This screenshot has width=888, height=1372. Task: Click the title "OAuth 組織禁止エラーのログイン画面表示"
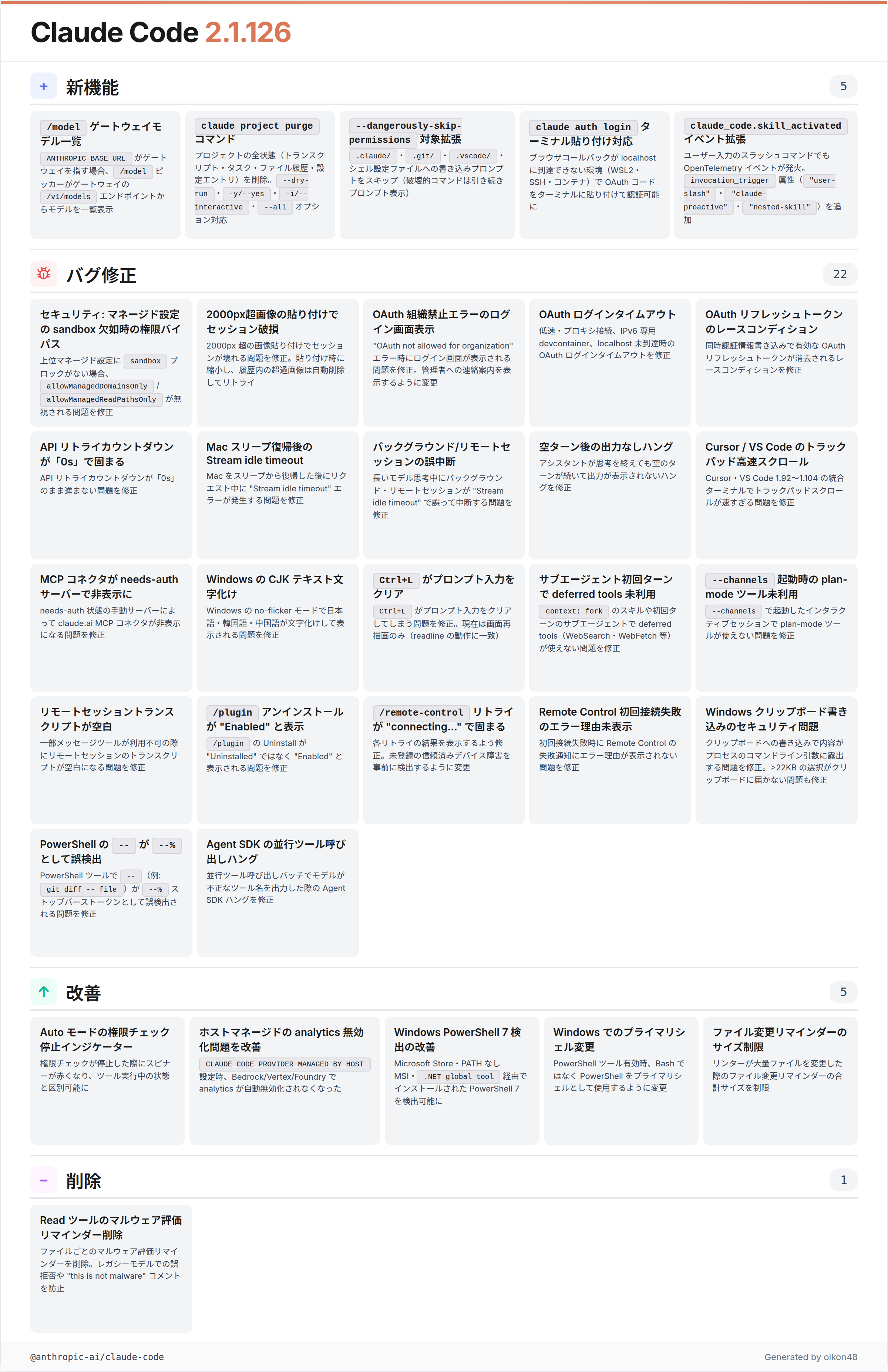[441, 322]
